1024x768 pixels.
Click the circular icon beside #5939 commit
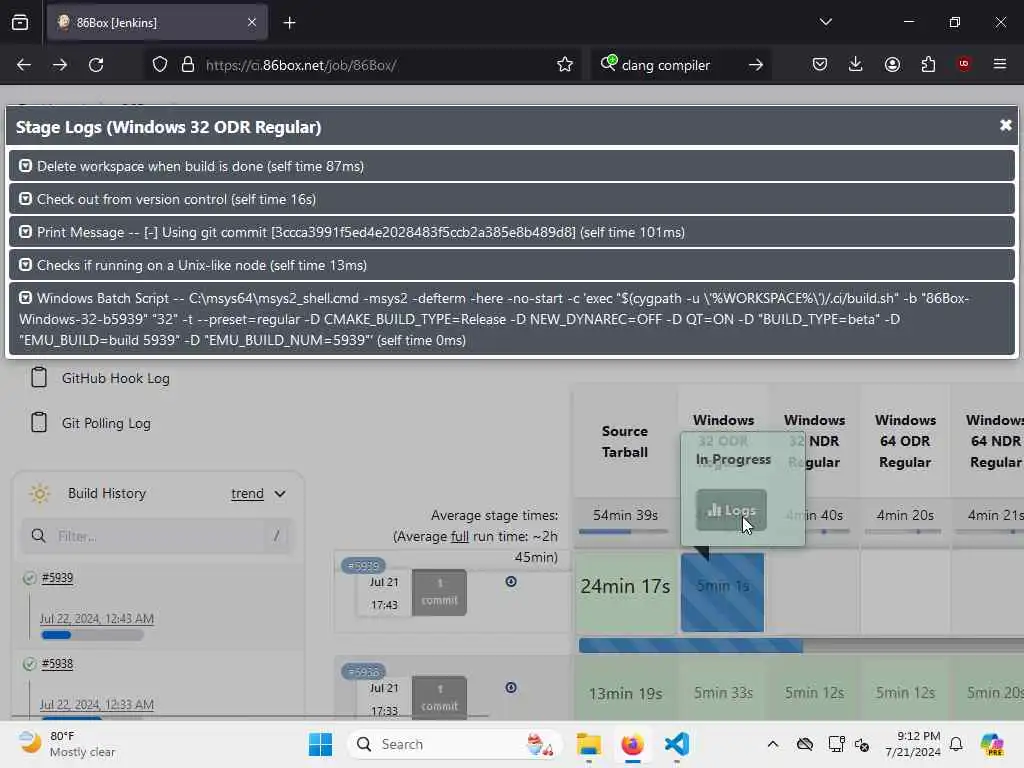click(511, 581)
